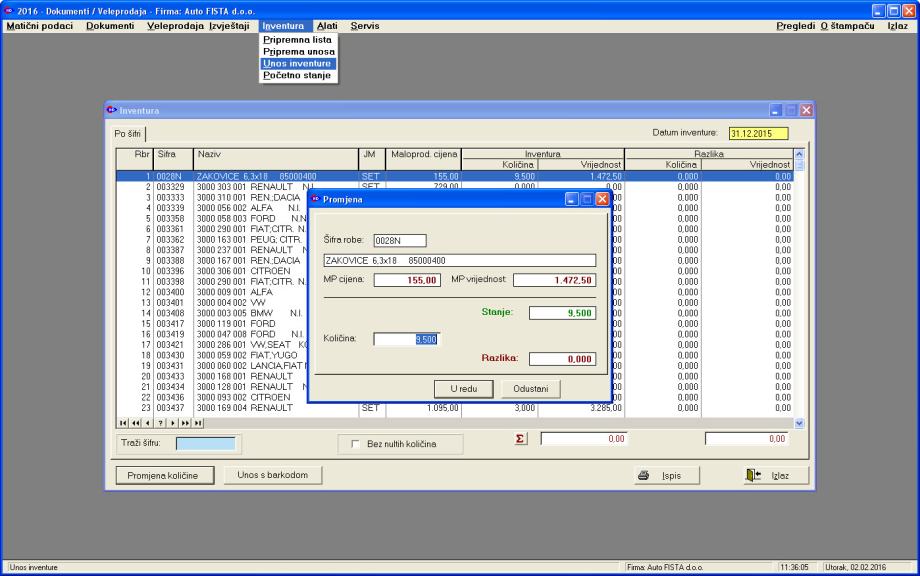920x576 pixels.
Task: Click the Izlaz button with the door icon
Action: click(x=776, y=475)
